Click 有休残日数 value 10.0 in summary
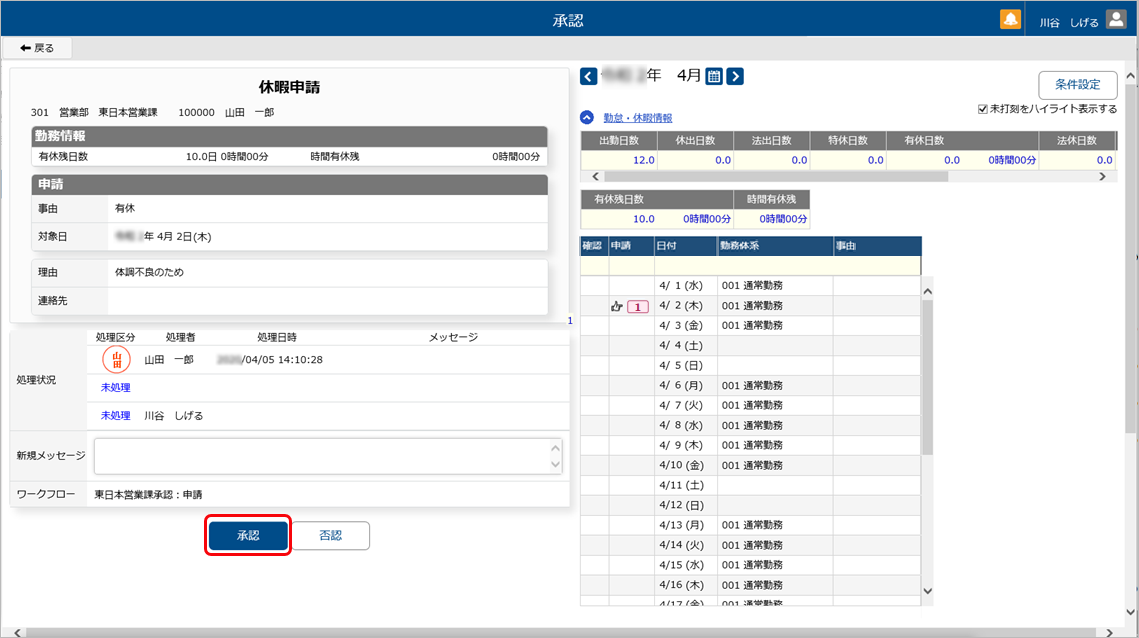 [x=644, y=219]
